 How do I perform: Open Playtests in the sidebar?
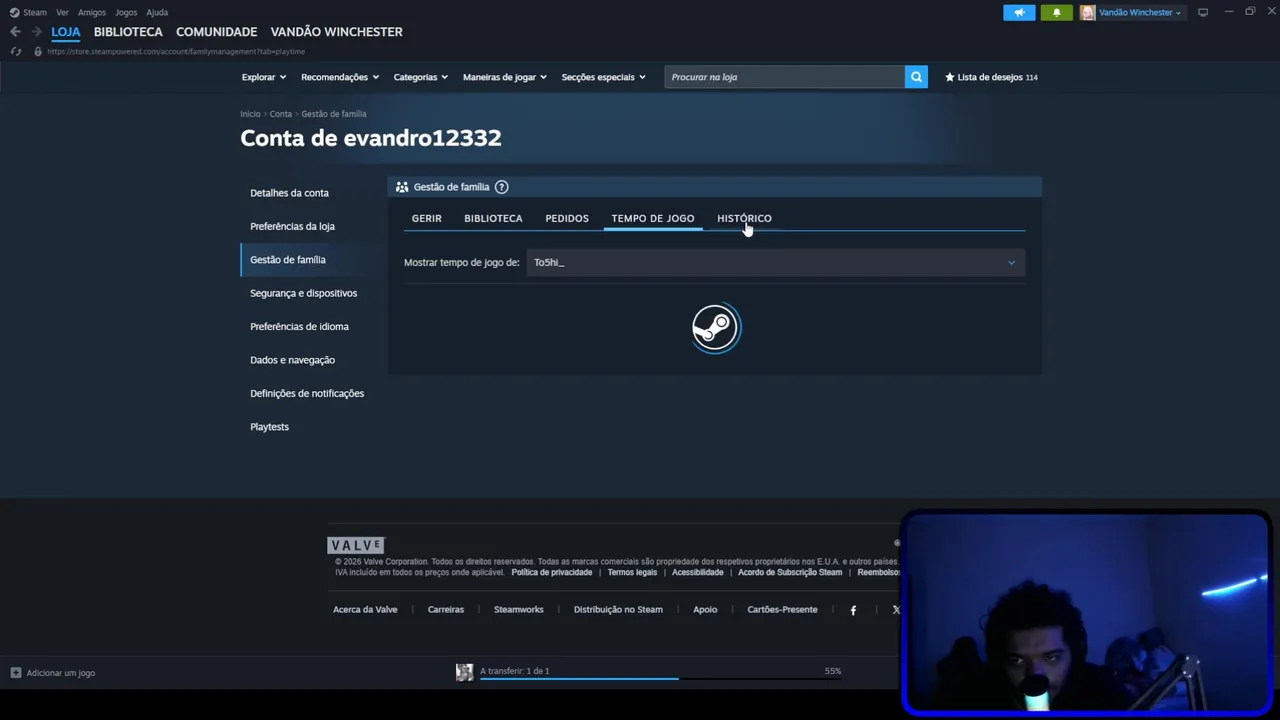(x=269, y=427)
